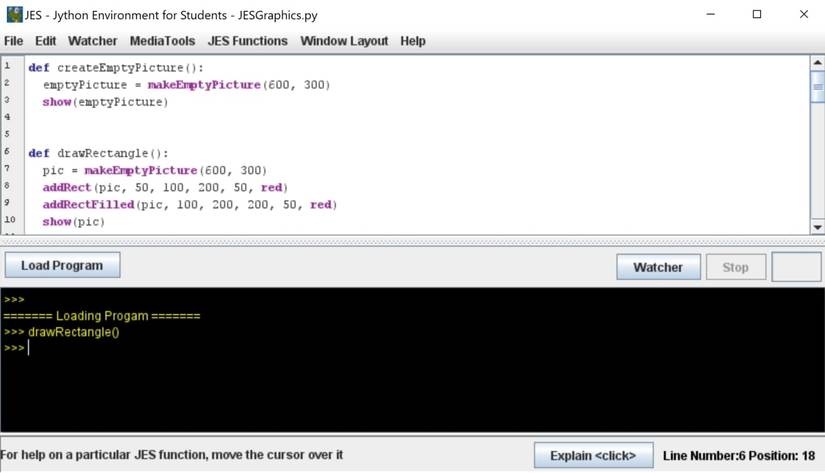Click the Explain <click> button
Viewport: 825px width, 473px height.
(x=593, y=455)
